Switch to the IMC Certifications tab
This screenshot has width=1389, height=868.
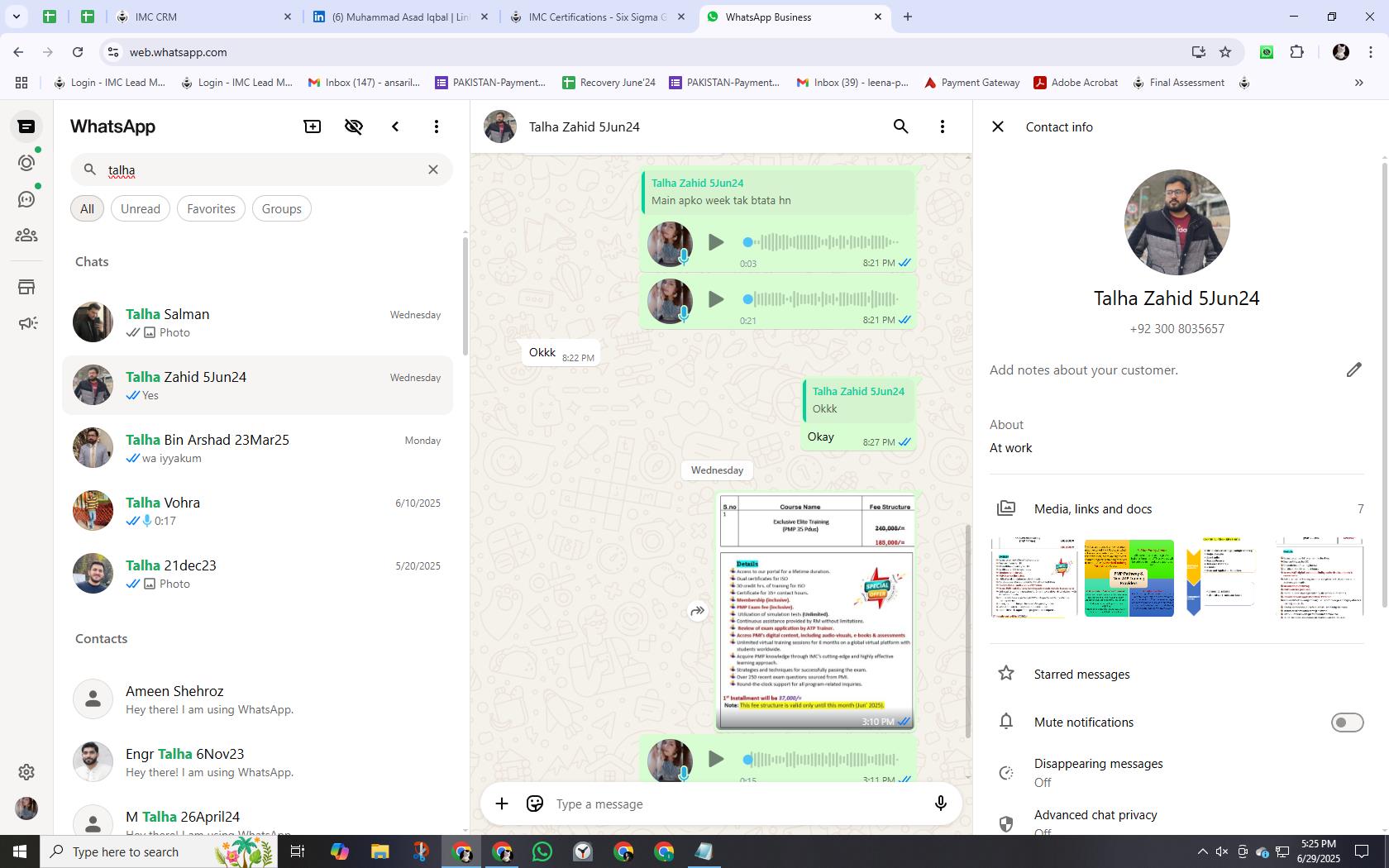click(597, 17)
